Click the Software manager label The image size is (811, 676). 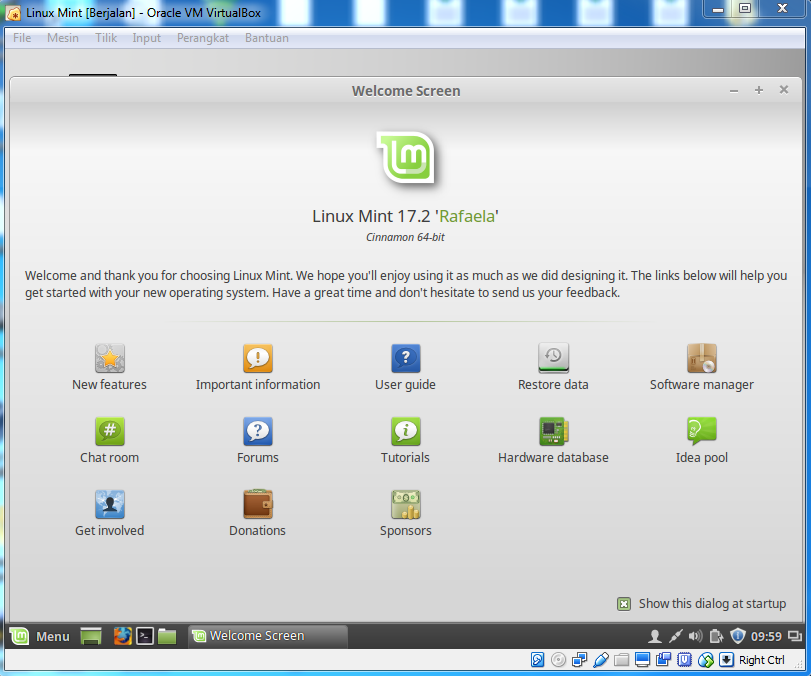701,384
